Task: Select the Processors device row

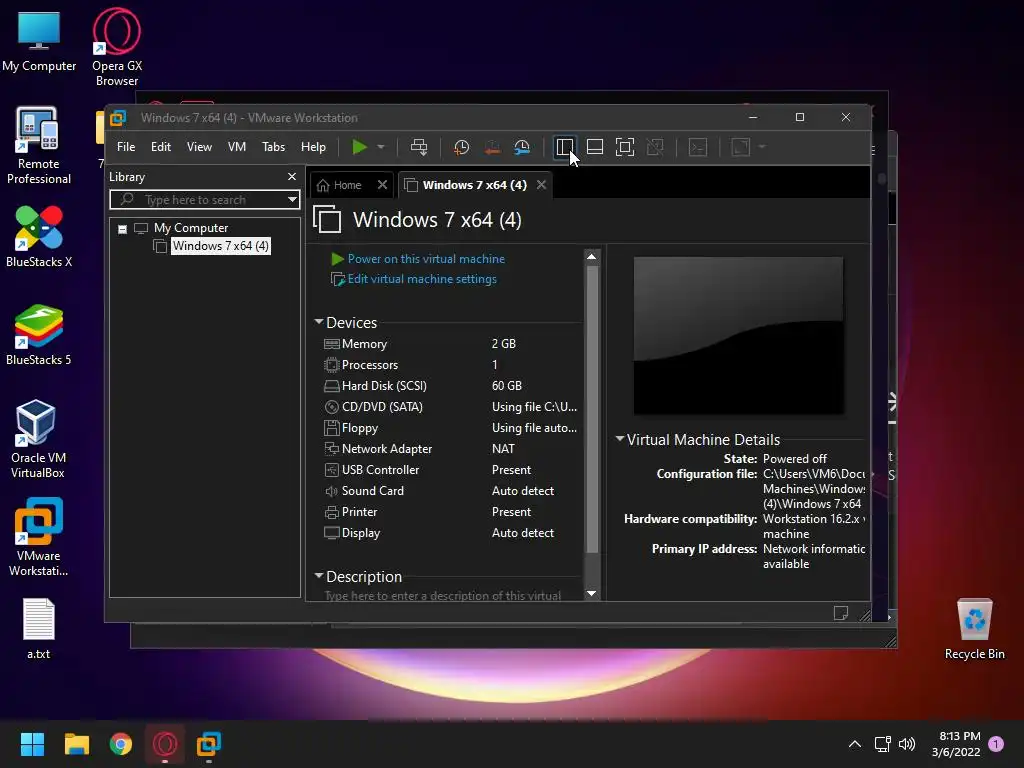Action: pos(449,365)
